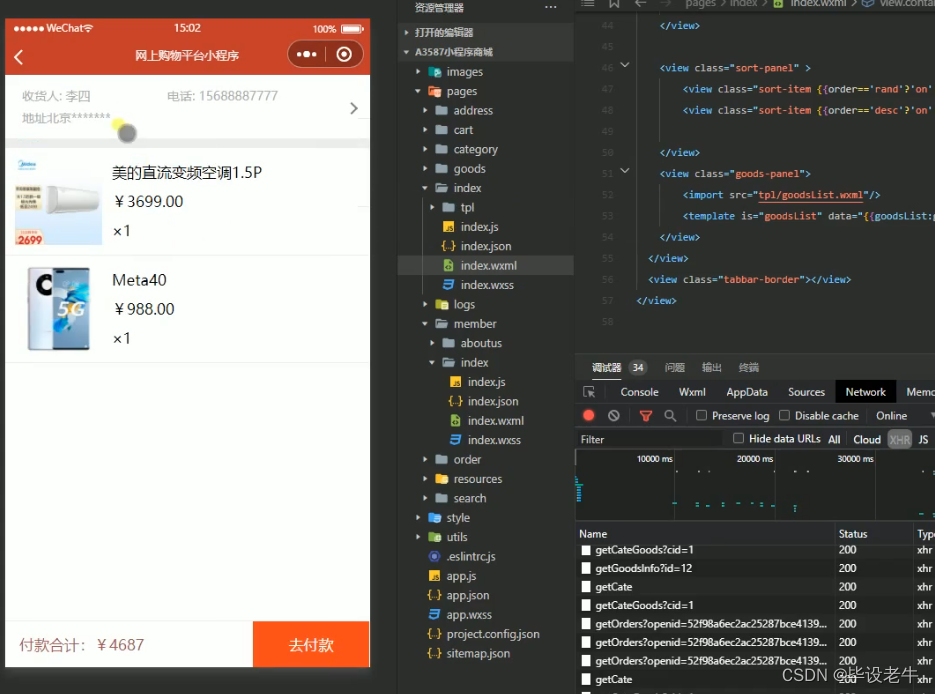935x694 pixels.
Task: Stop recording network log with red button
Action: (x=589, y=416)
